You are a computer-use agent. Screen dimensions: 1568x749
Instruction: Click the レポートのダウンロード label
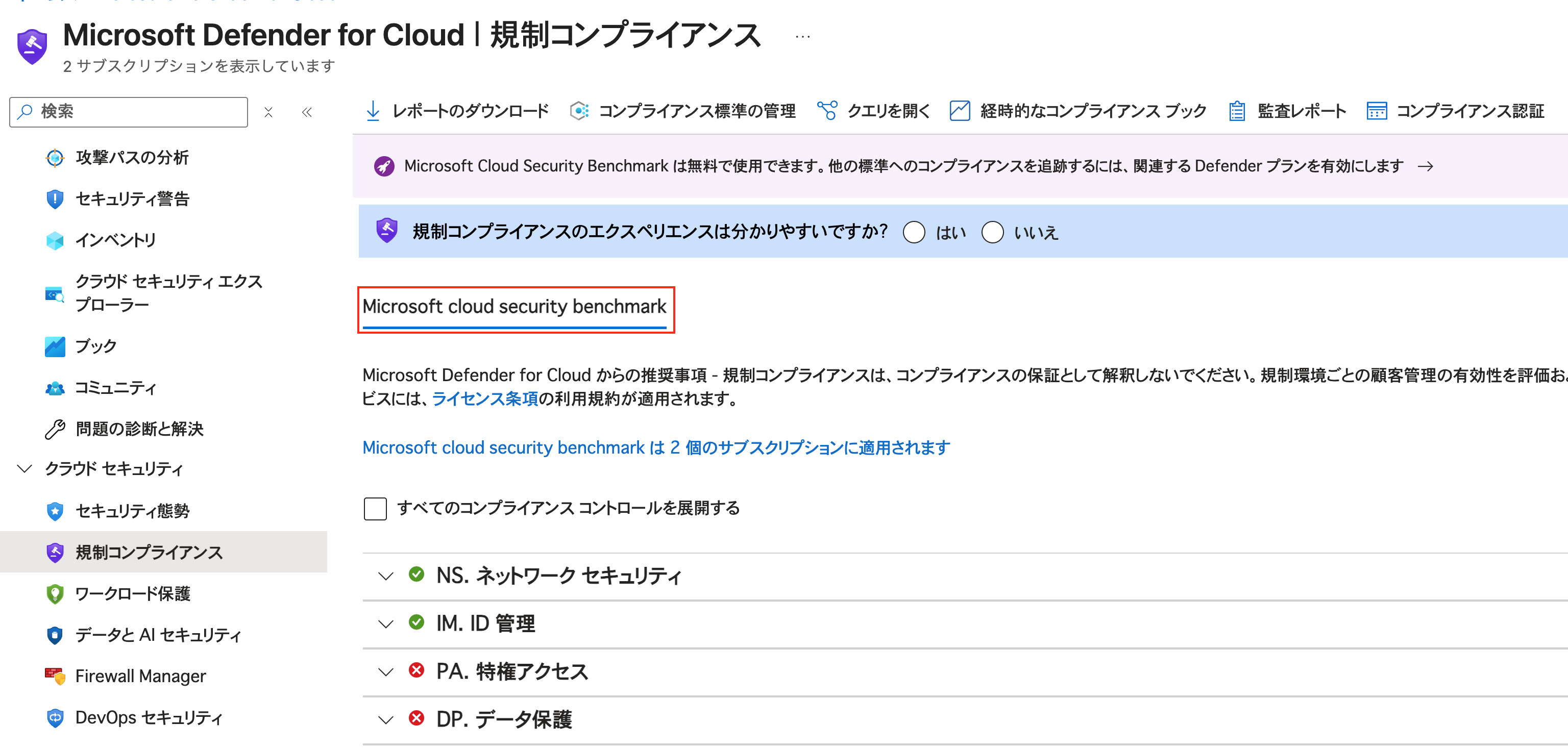[x=471, y=111]
